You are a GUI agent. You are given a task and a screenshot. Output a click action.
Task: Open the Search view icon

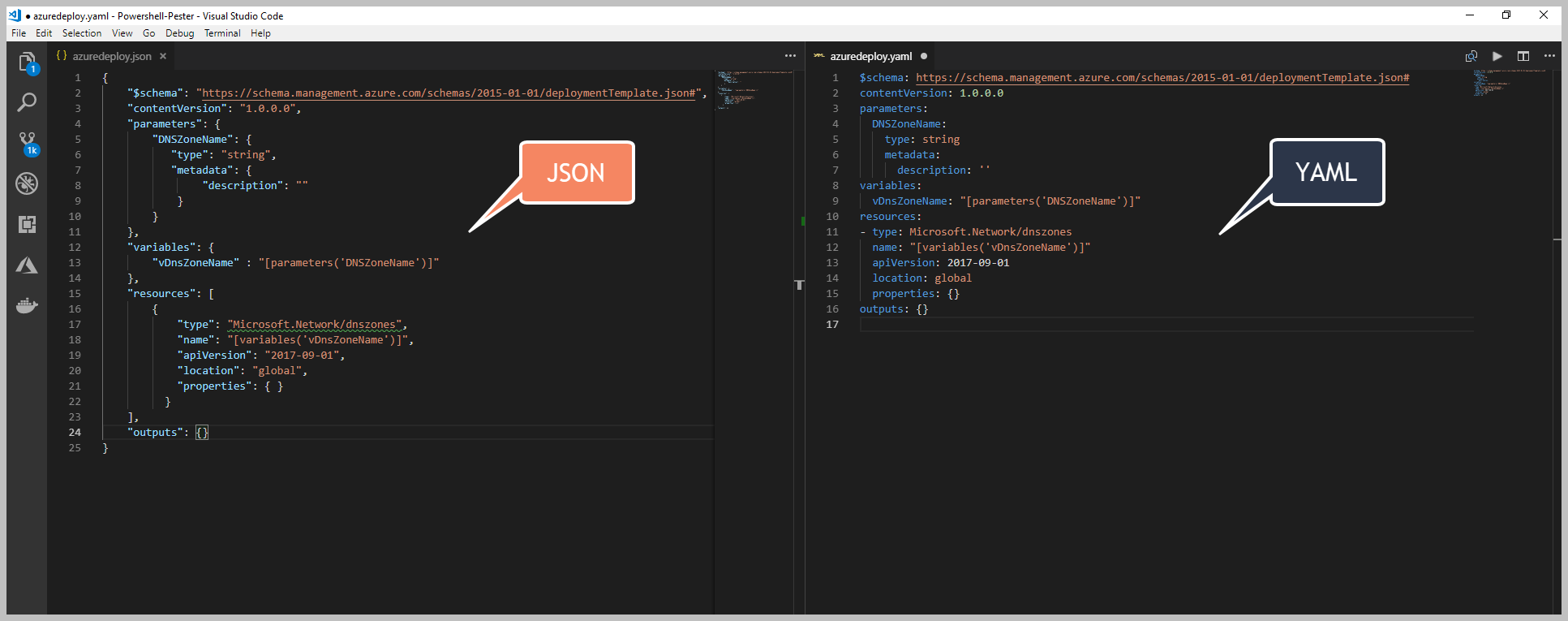tap(27, 102)
